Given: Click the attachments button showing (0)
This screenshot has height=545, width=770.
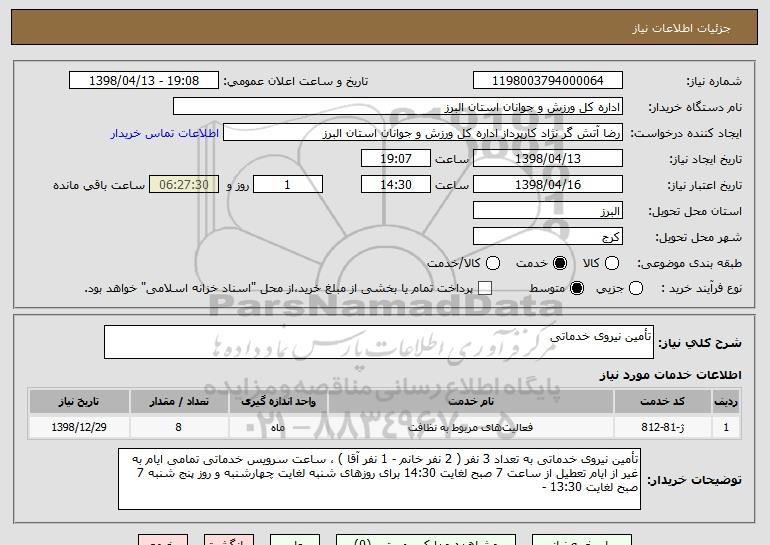Looking at the screenshot, I should click(426, 540).
